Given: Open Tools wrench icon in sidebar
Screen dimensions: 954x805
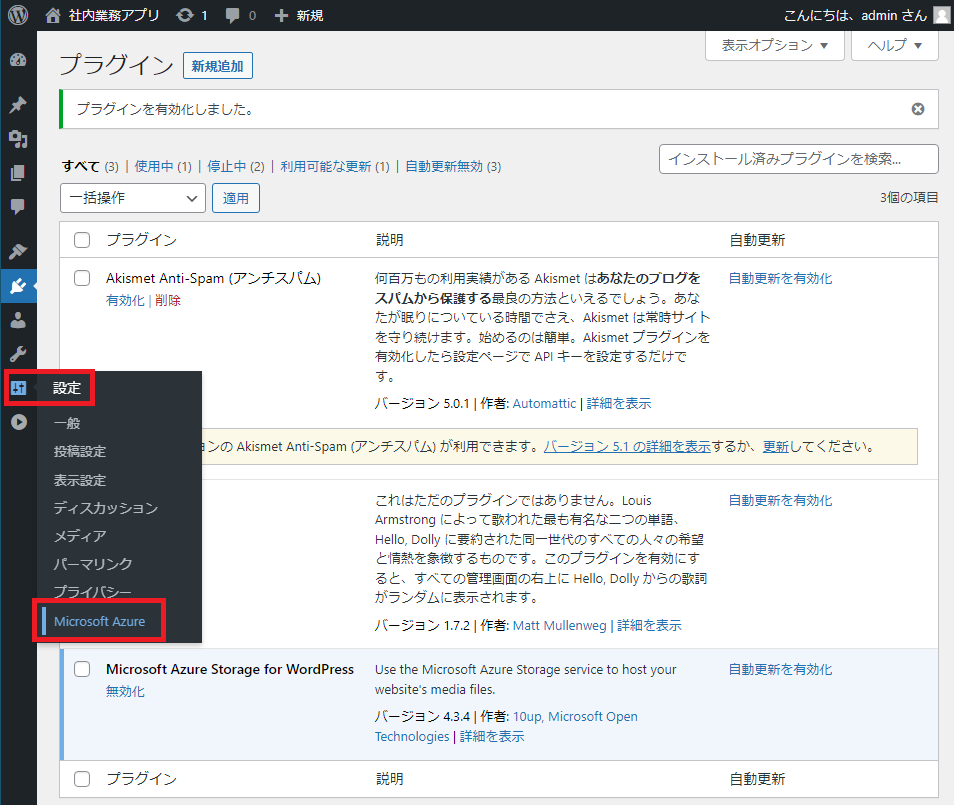Looking at the screenshot, I should coord(18,354).
